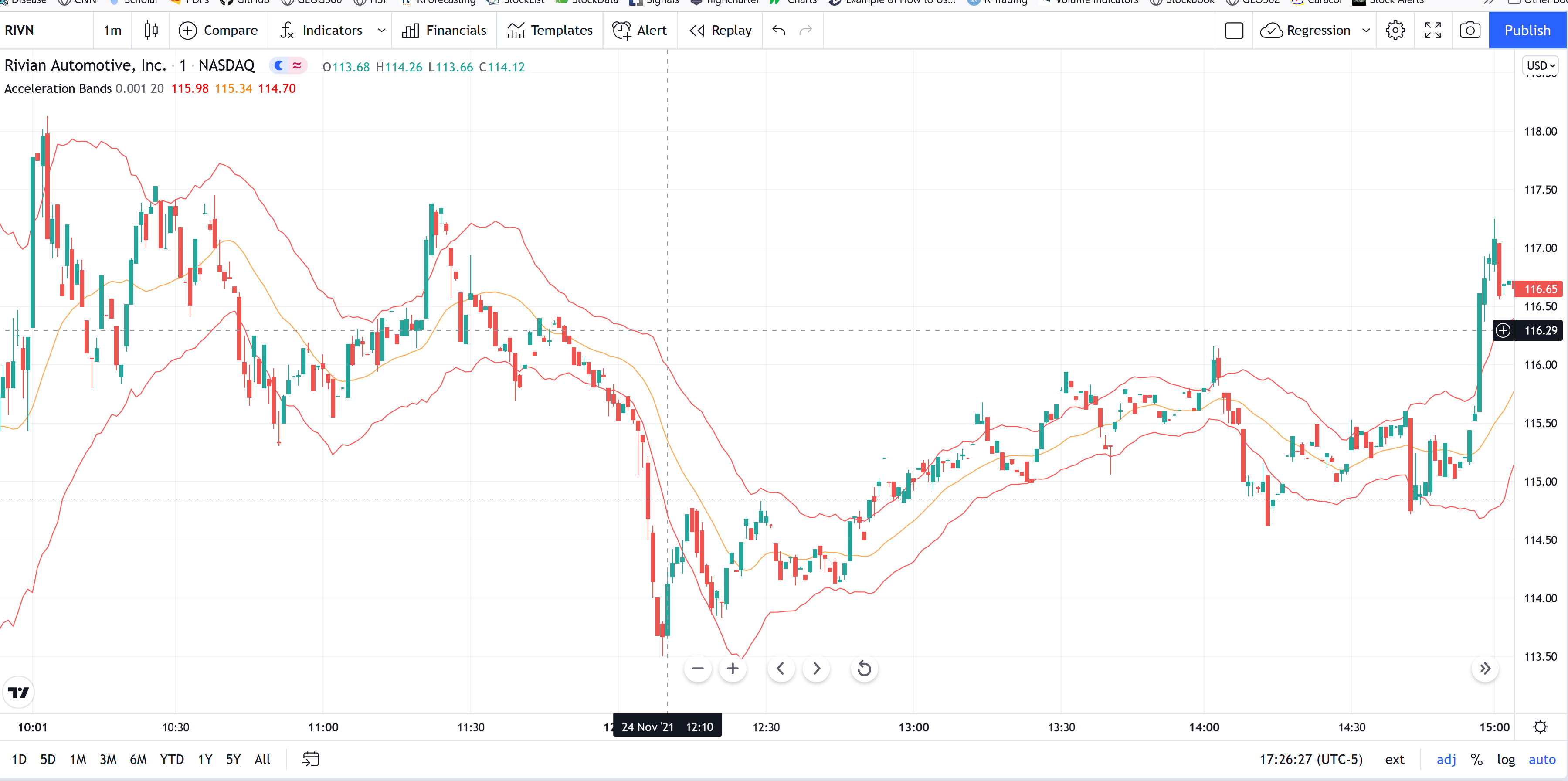Start bar Replay mode
Screen dimensions: 1568x781
click(x=721, y=30)
